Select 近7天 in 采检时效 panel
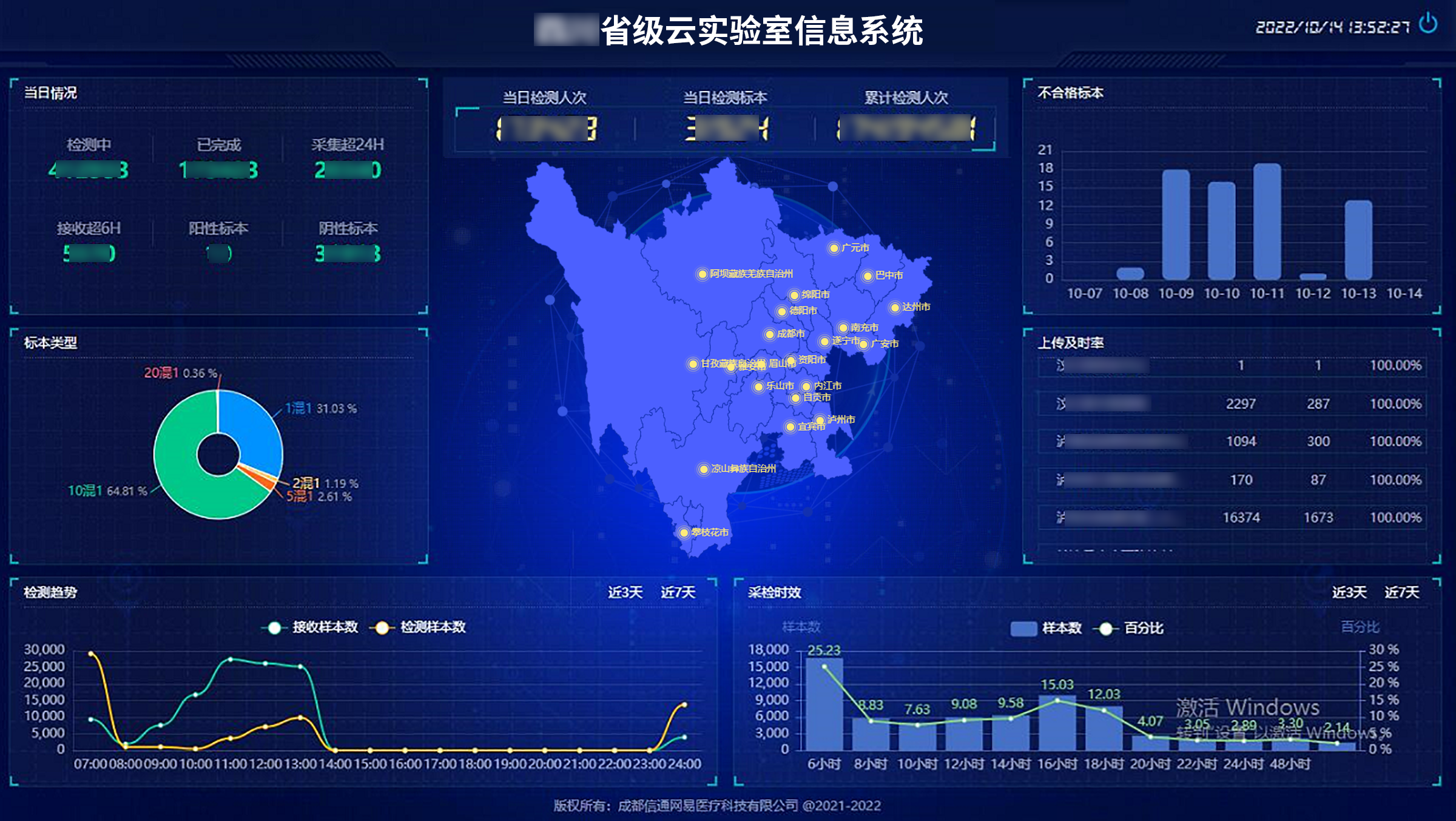This screenshot has width=1456, height=821. (1401, 592)
